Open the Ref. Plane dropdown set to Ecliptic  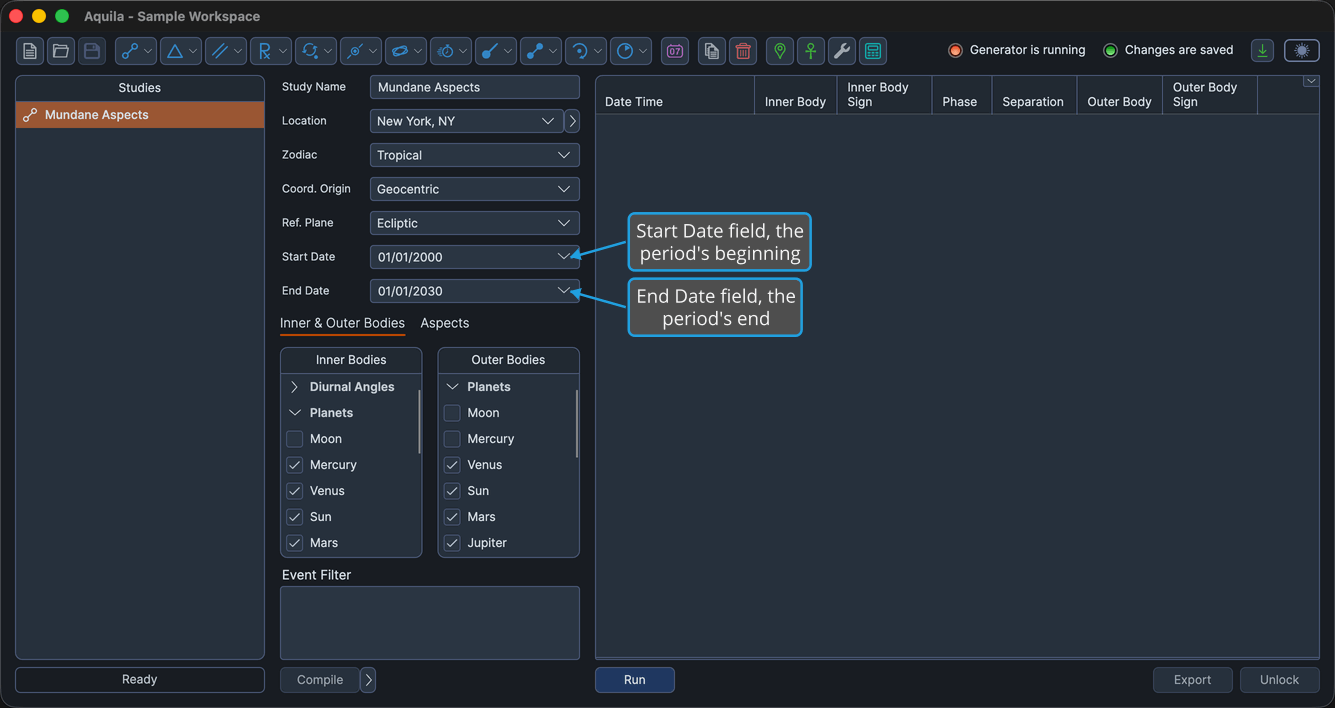(x=474, y=223)
